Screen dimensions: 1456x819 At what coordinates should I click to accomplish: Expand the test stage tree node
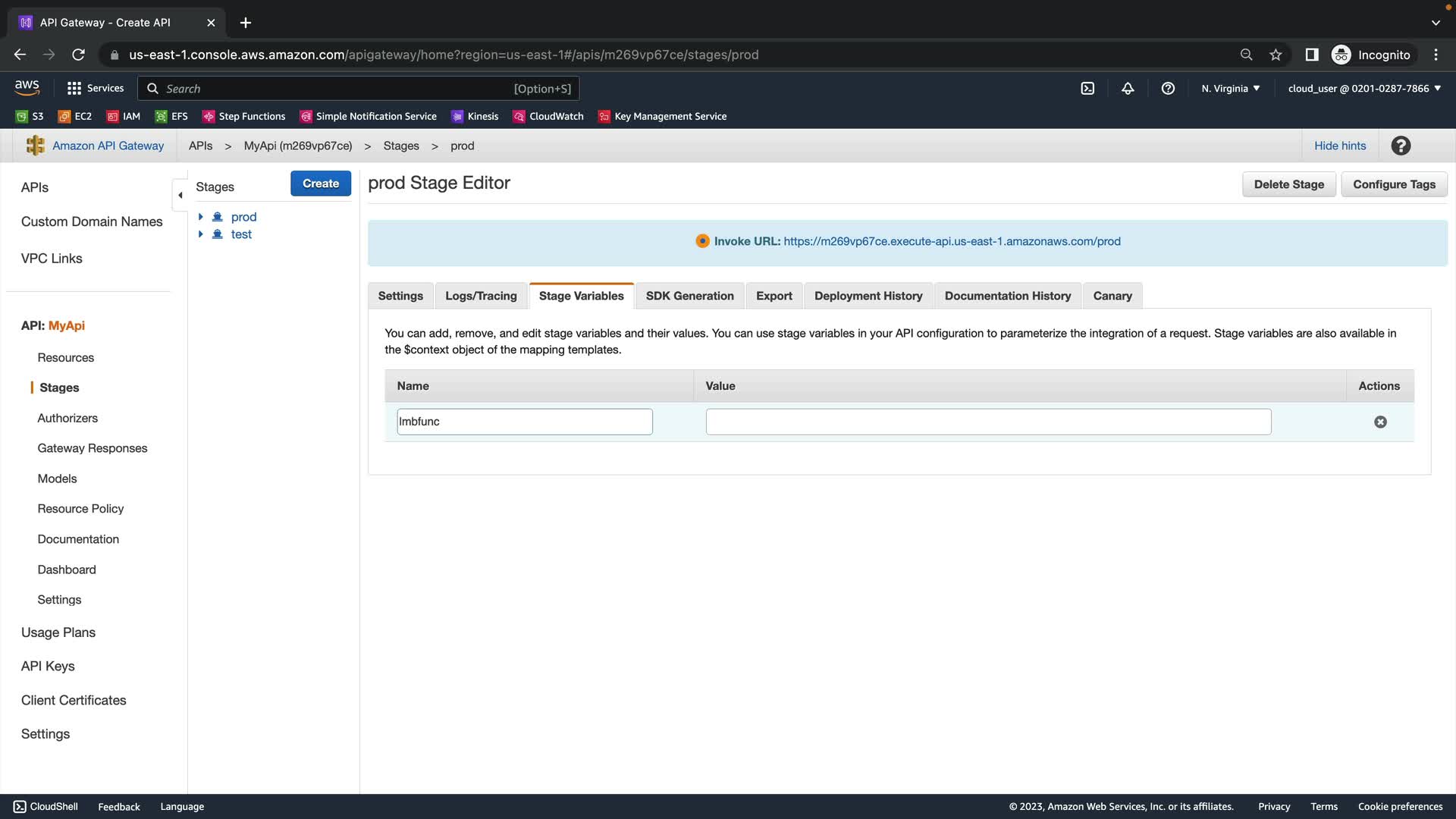click(201, 234)
